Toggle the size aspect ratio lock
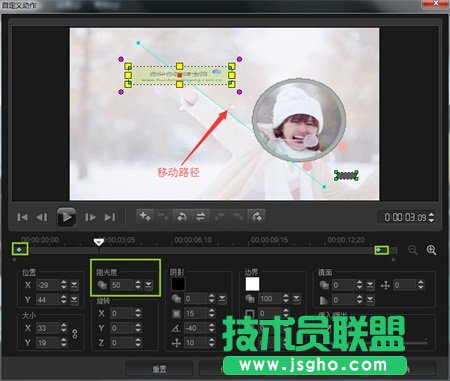 (75, 334)
